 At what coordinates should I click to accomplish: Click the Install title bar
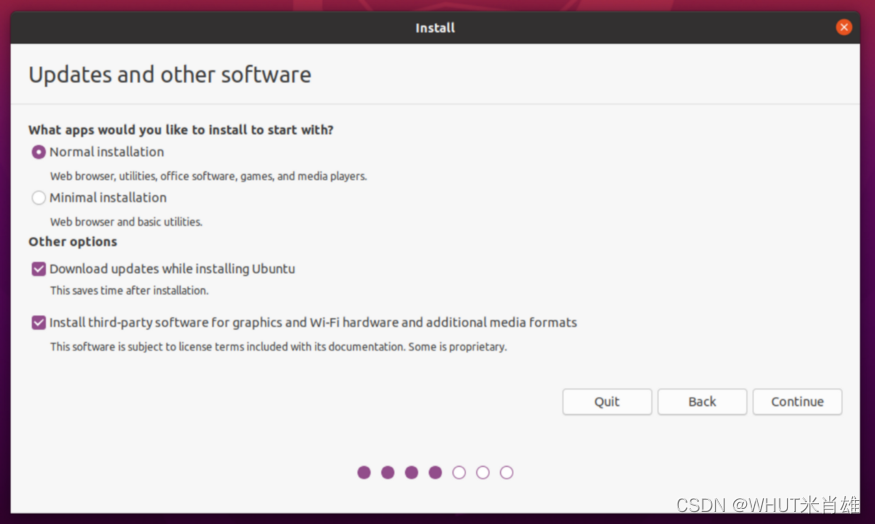[435, 27]
